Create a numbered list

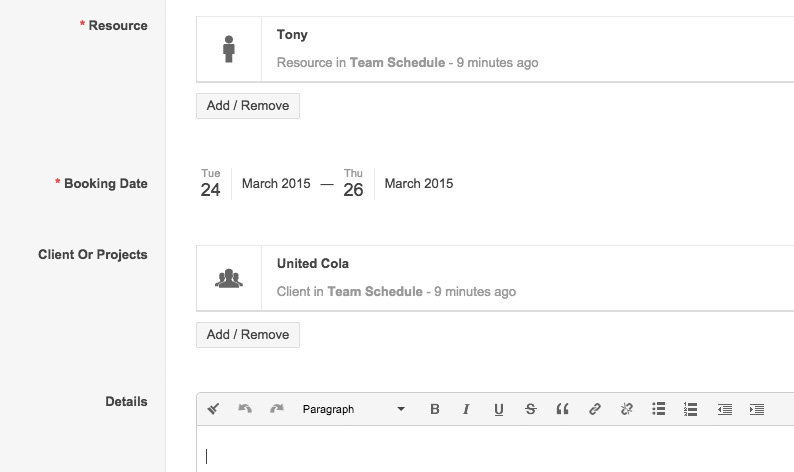tap(690, 409)
